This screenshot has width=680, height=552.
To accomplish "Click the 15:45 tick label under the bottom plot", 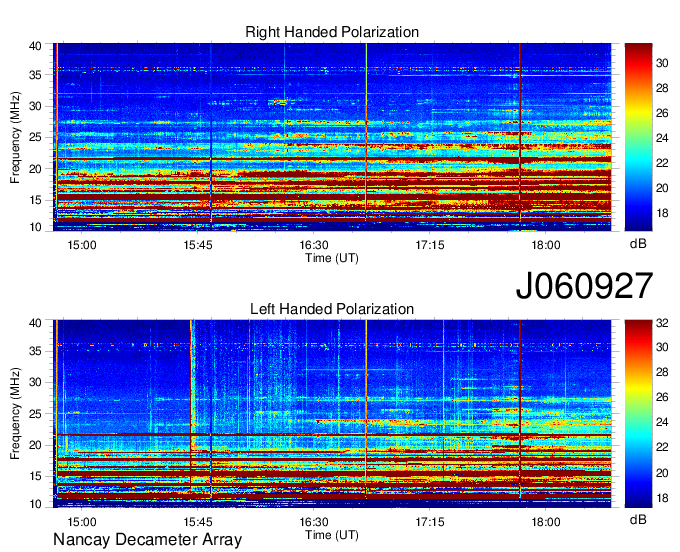I will click(x=198, y=522).
